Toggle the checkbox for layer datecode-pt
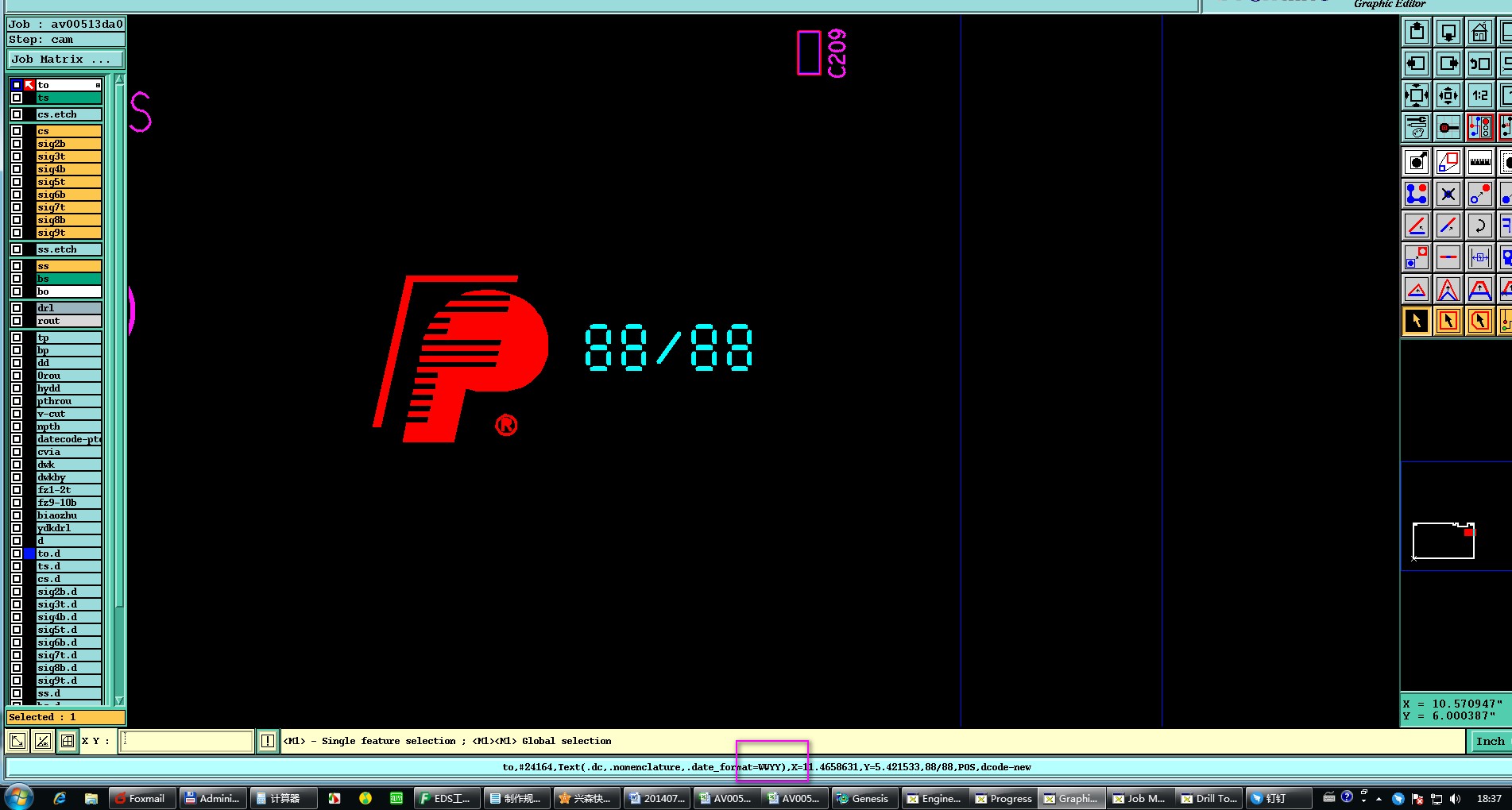 point(17,439)
